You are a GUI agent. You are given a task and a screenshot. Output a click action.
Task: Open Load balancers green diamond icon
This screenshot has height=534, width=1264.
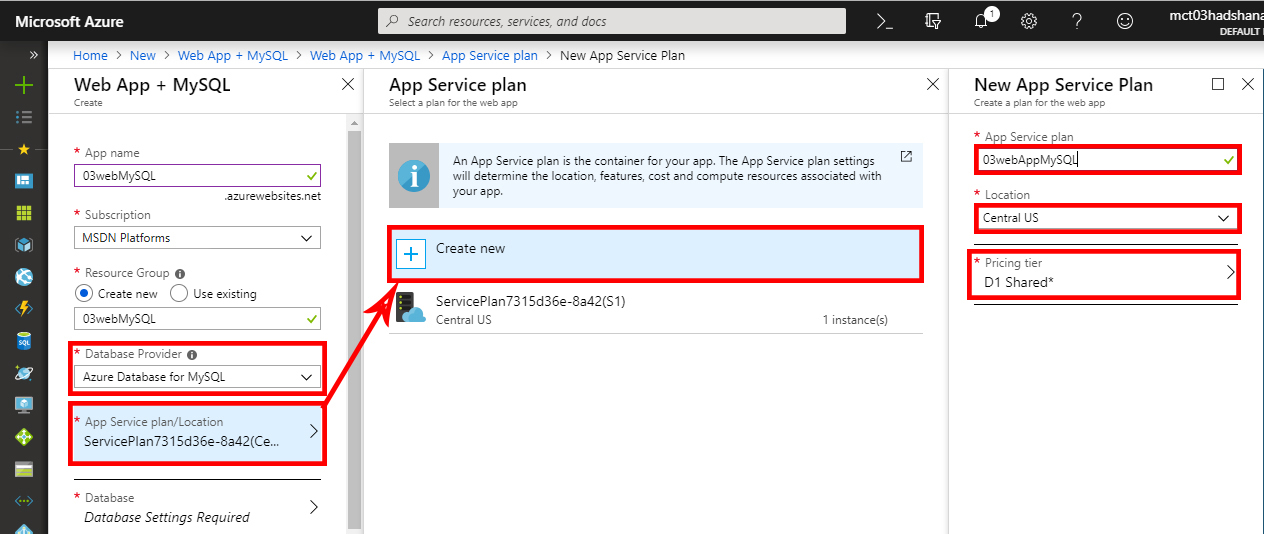24,437
